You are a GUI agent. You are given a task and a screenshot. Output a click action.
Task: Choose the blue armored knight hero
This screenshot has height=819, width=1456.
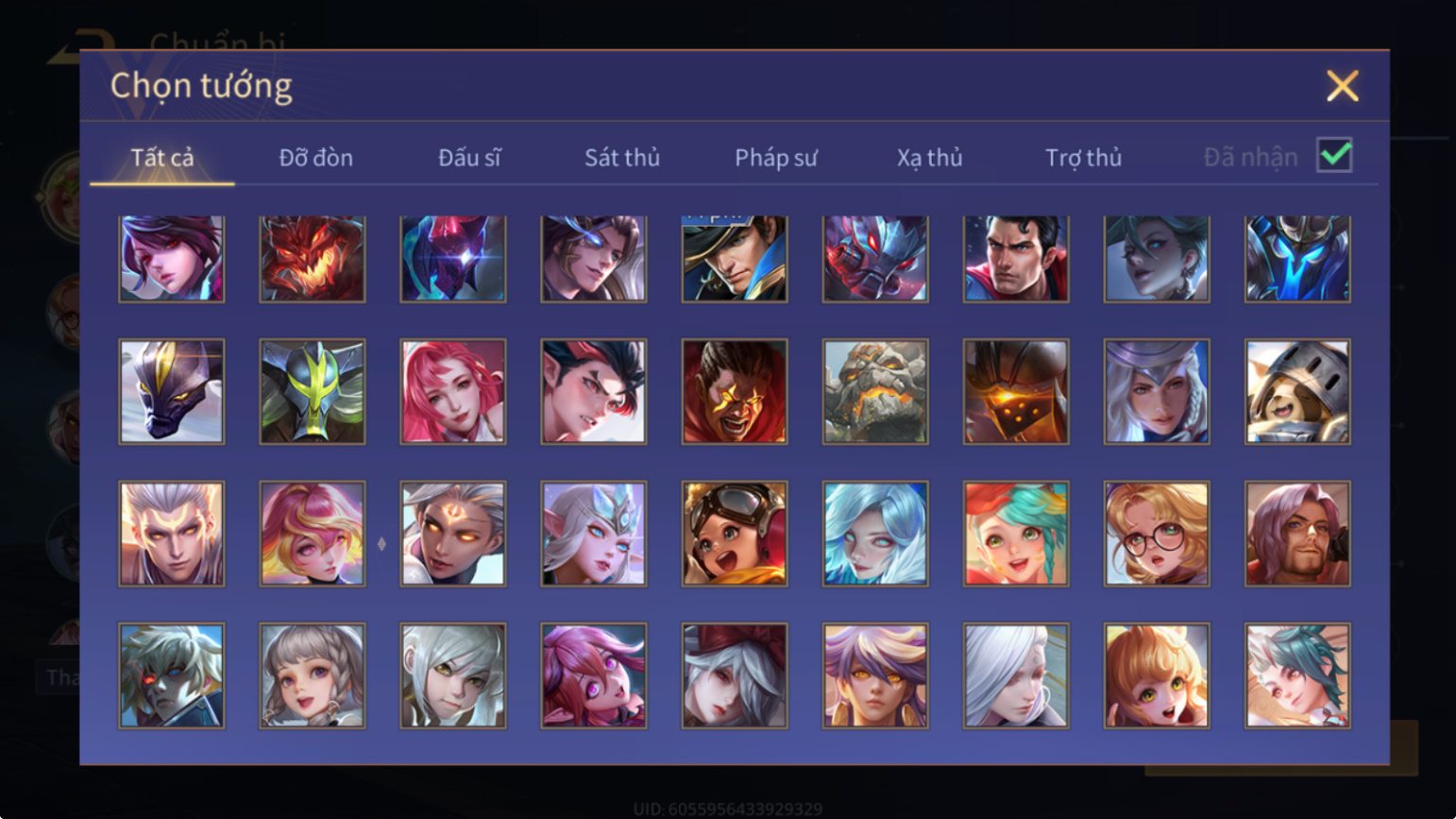pos(1296,259)
